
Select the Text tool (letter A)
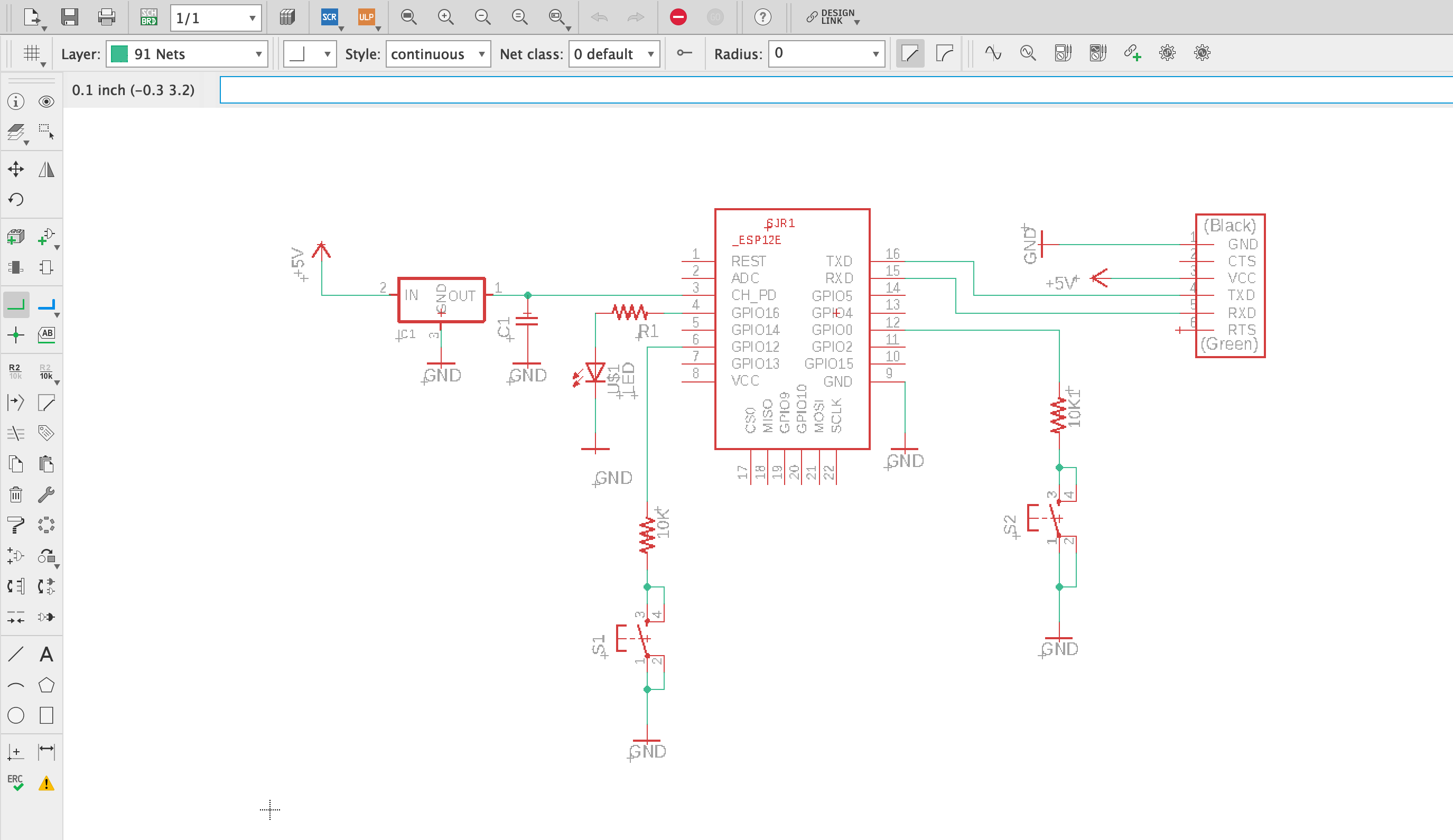(x=46, y=655)
